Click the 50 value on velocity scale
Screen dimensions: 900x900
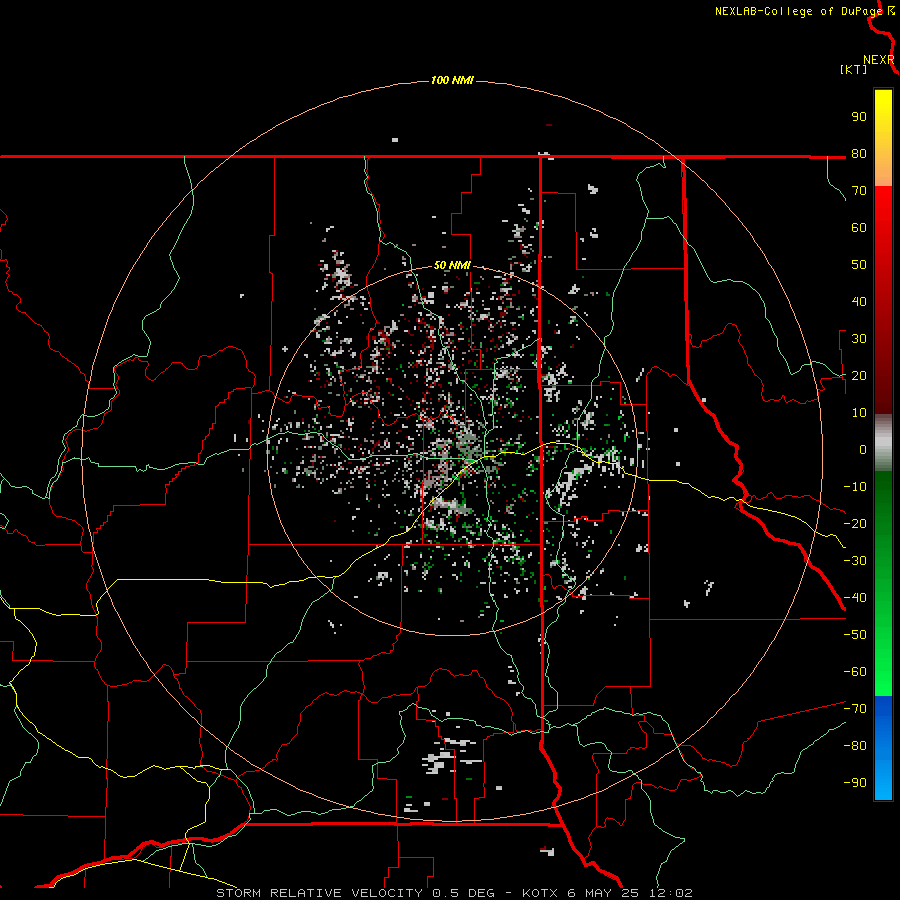coord(859,265)
